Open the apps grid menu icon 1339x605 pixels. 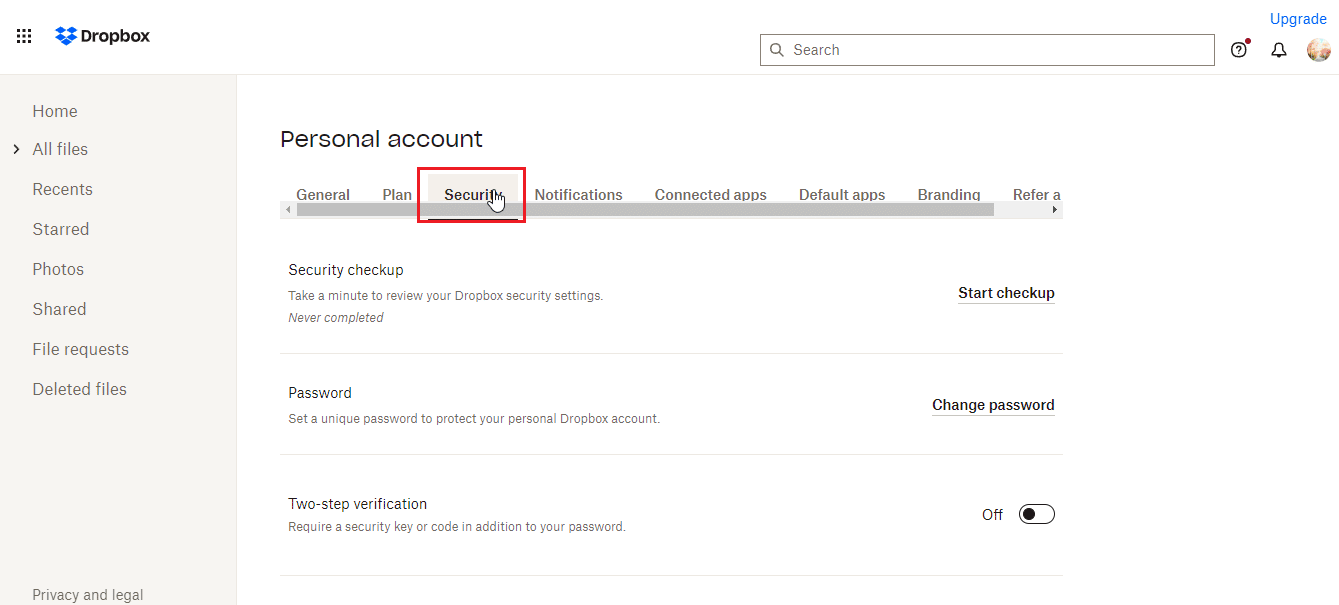coord(24,36)
